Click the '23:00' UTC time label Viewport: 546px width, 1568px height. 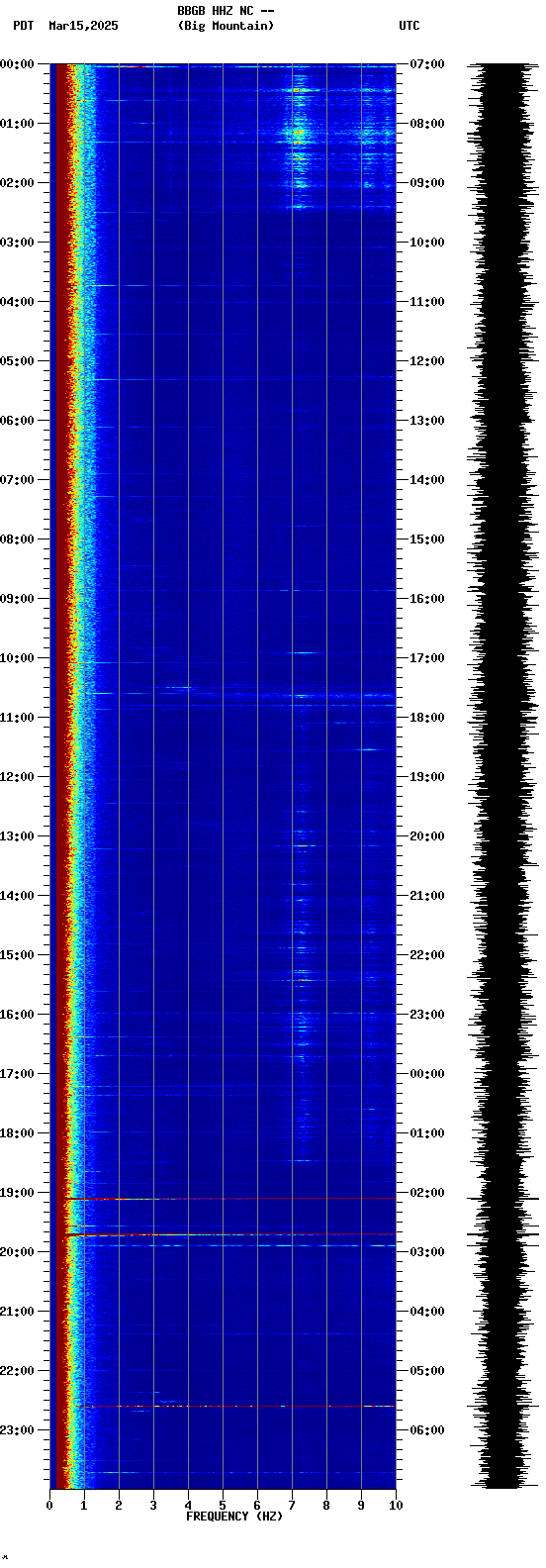(x=427, y=1015)
